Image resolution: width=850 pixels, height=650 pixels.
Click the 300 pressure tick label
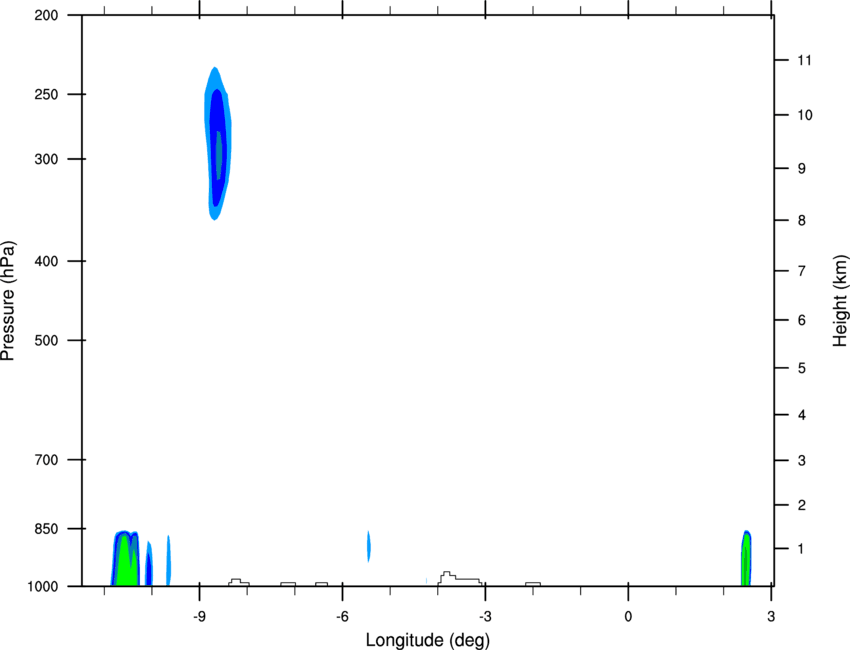[x=46, y=159]
